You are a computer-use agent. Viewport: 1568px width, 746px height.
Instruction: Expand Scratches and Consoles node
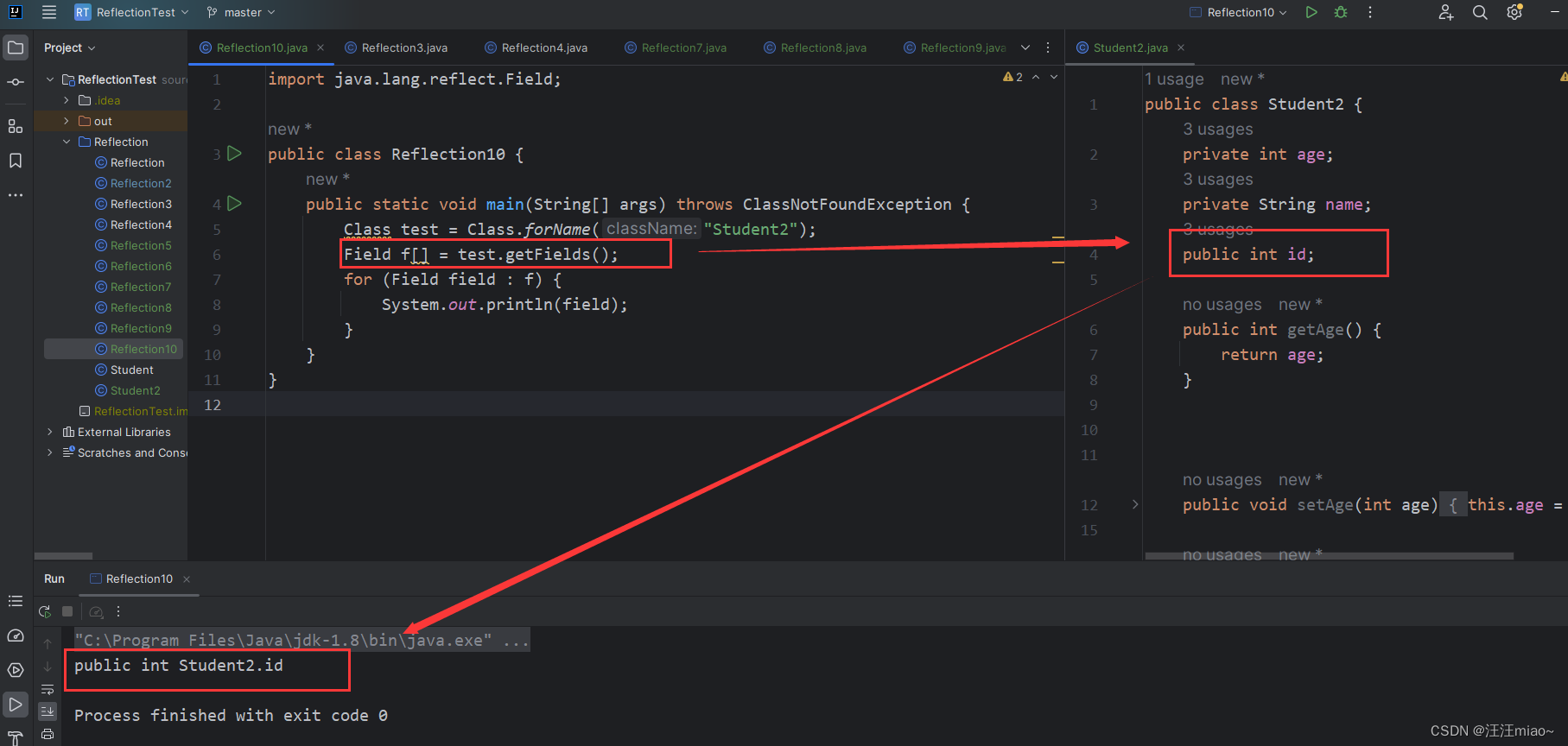[50, 452]
